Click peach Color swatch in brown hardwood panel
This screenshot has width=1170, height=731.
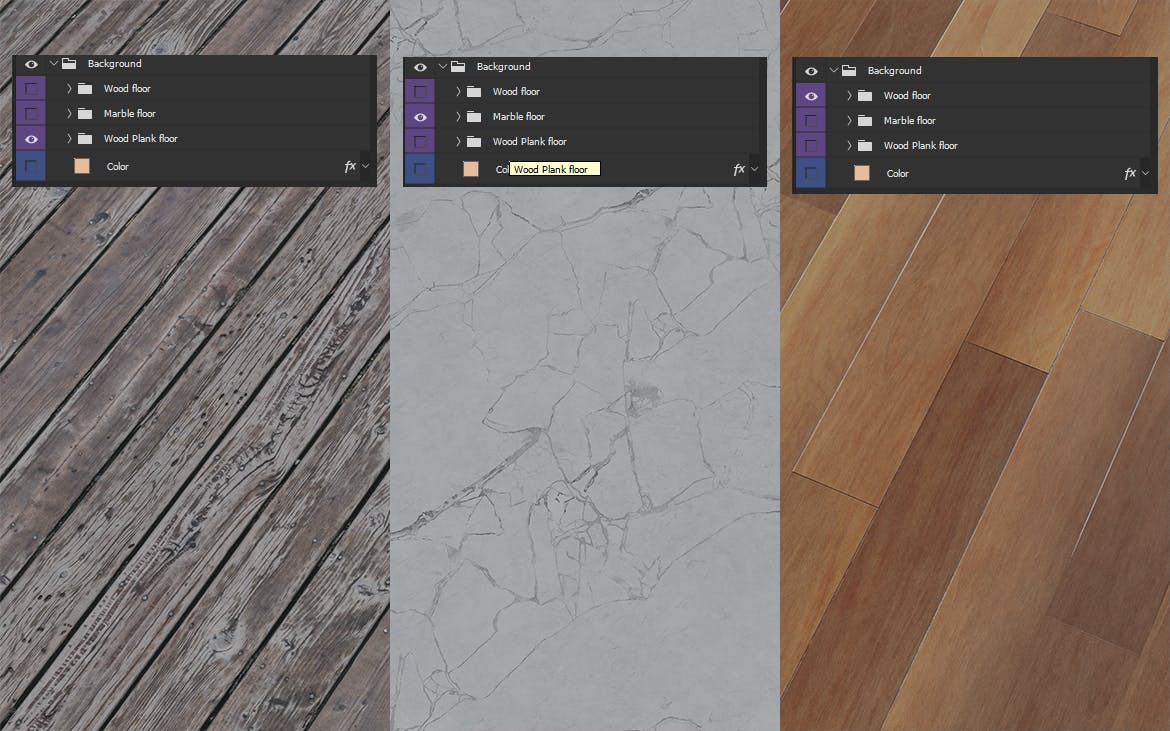862,173
